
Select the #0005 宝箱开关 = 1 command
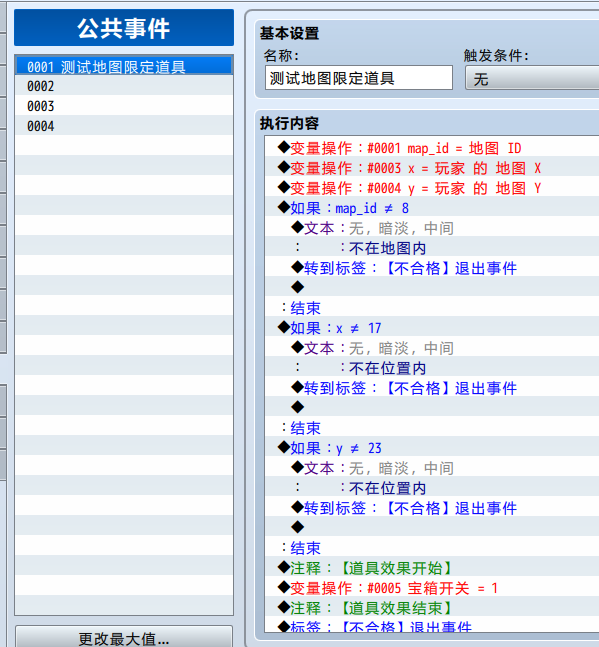pos(432,588)
